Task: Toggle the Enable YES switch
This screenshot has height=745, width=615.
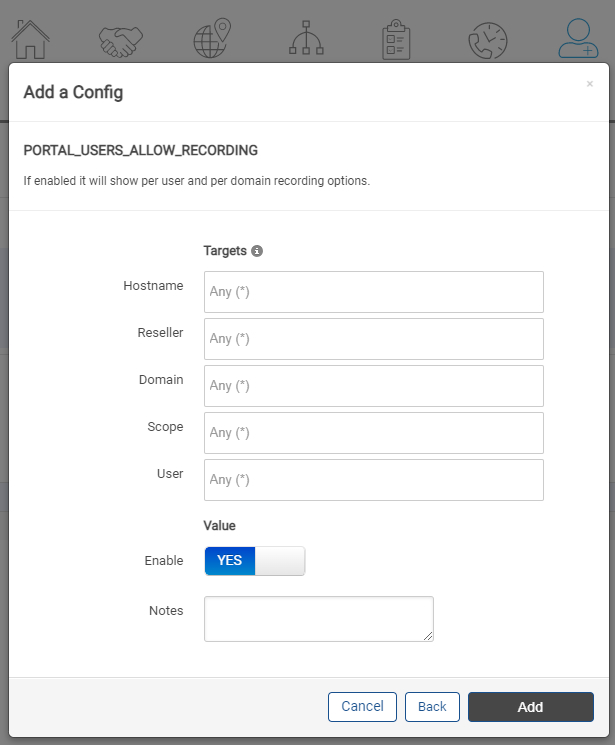Action: 255,561
